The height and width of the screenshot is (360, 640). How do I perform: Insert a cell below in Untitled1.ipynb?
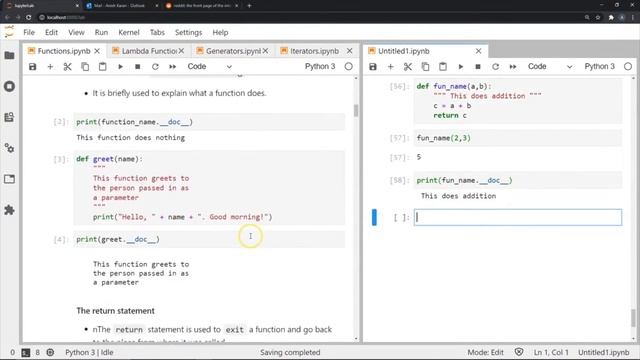[391, 67]
